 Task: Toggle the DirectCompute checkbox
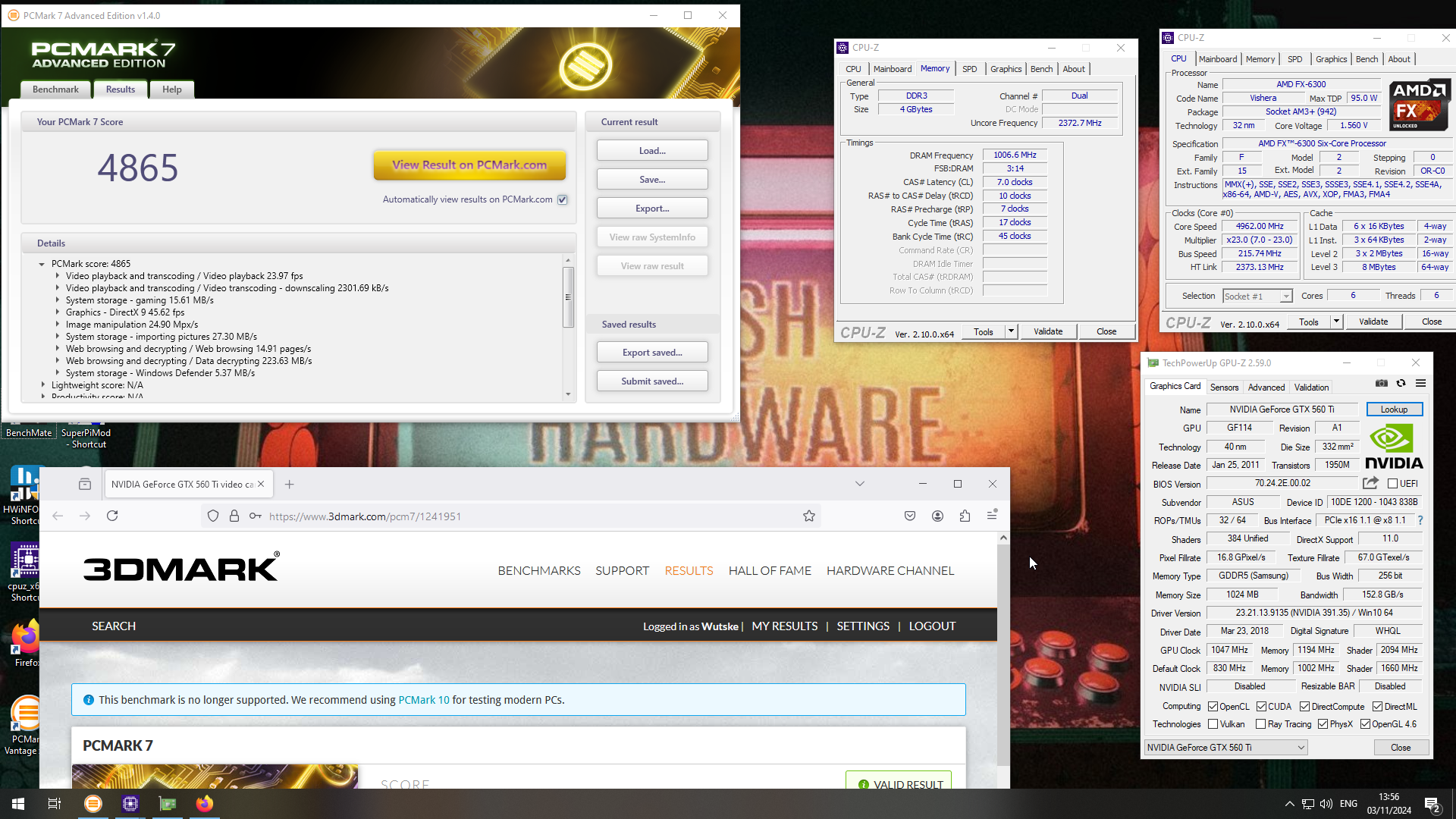pyautogui.click(x=1304, y=706)
